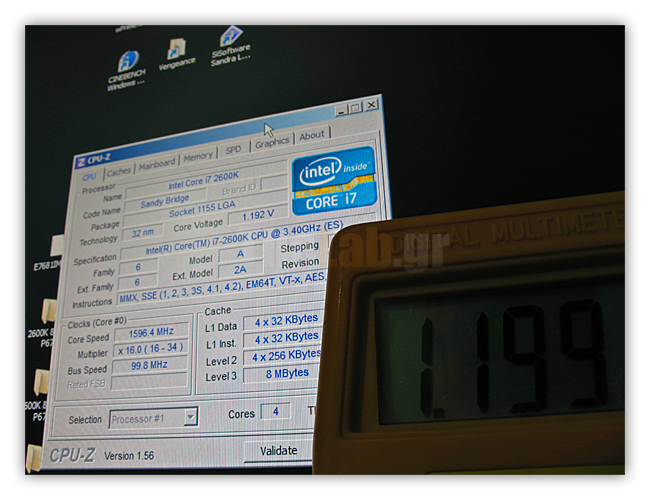Image resolution: width=650 pixels, height=500 pixels.
Task: Launch the Vengeance desktop icon
Action: coord(176,50)
